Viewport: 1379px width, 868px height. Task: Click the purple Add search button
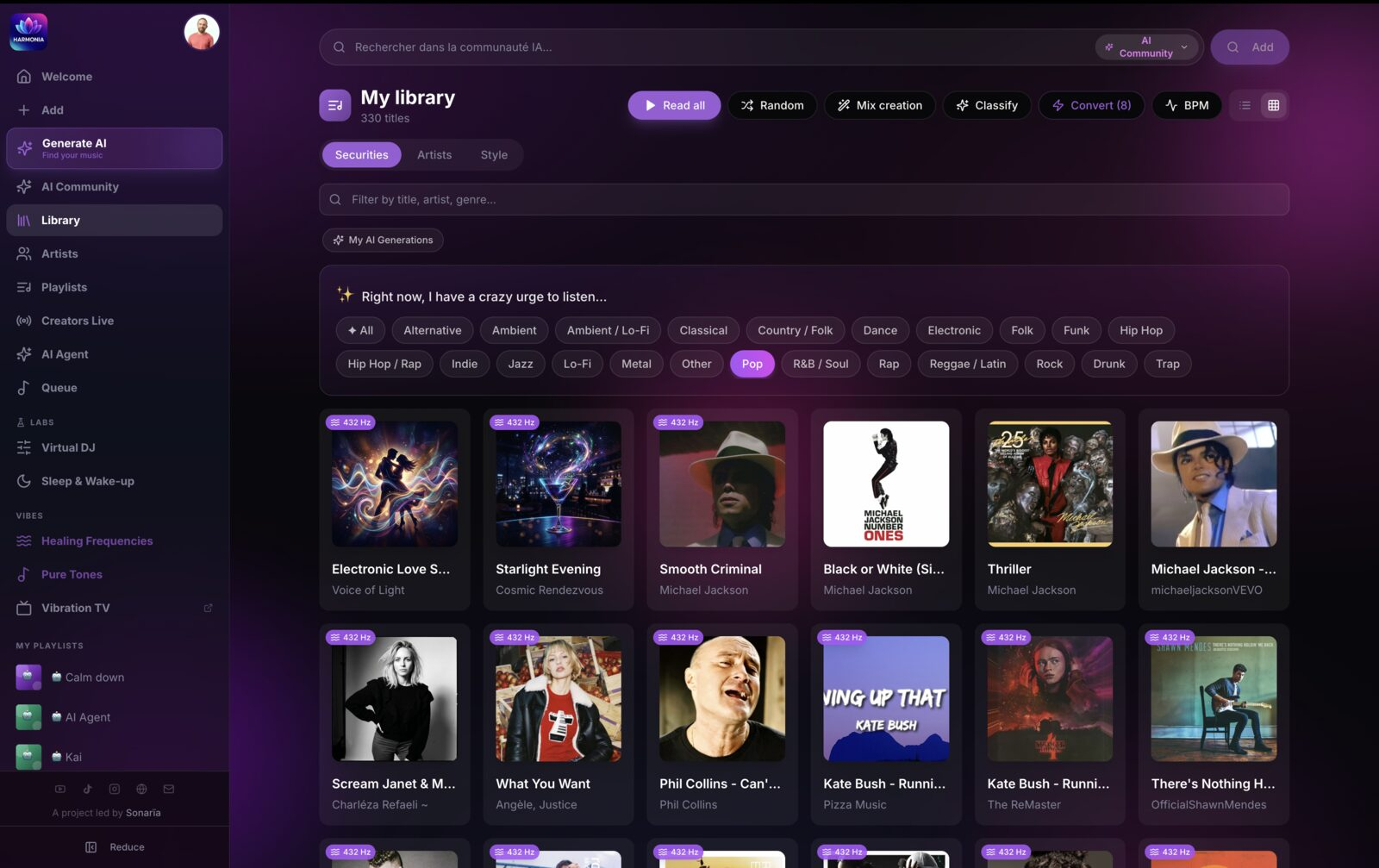coord(1250,48)
